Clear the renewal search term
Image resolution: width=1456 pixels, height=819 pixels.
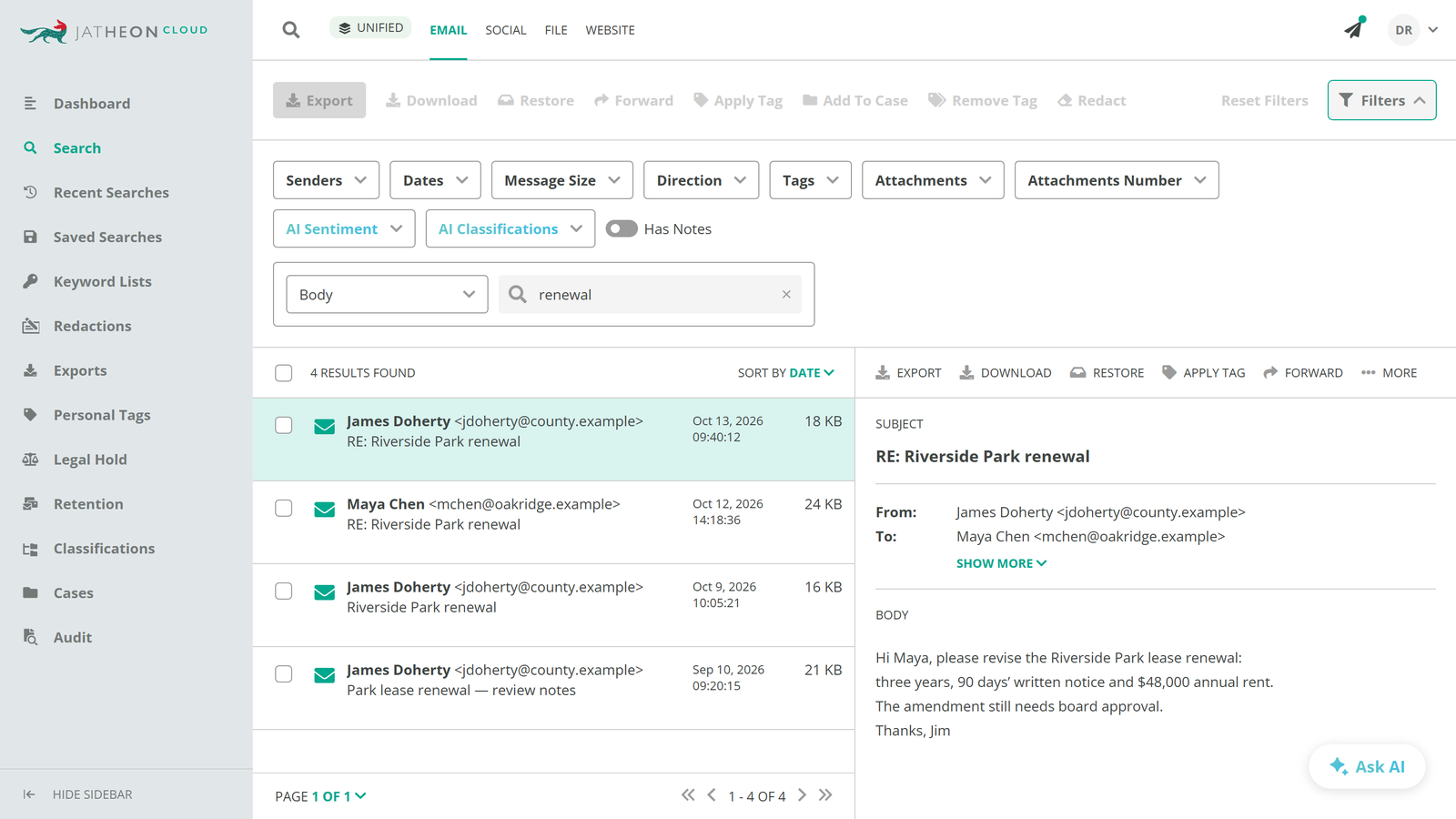click(x=786, y=295)
